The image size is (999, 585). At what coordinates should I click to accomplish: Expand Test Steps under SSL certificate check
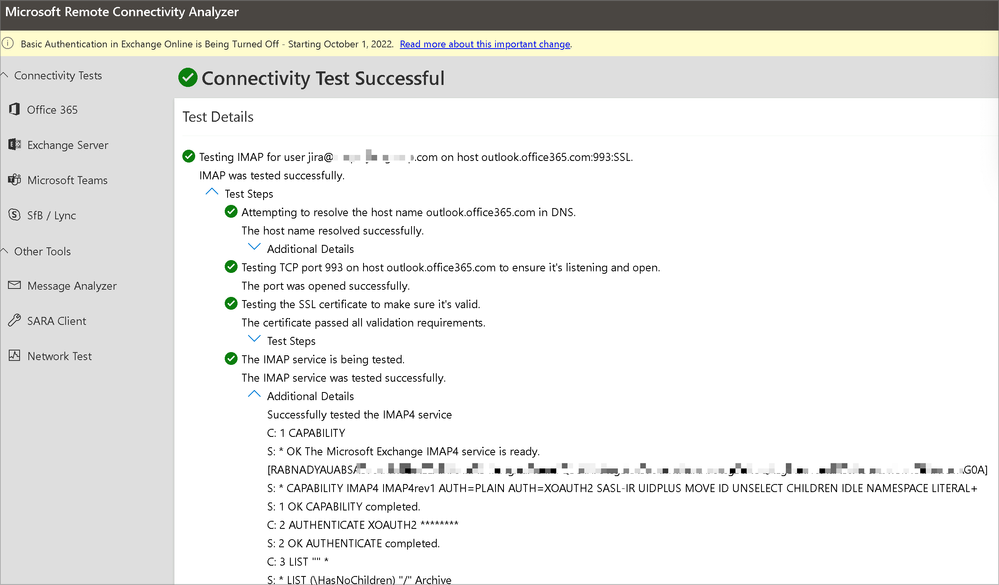(x=253, y=338)
